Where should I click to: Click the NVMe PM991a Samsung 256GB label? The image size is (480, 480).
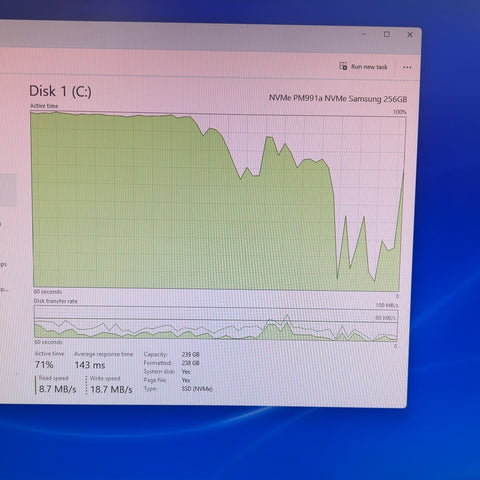click(338, 98)
